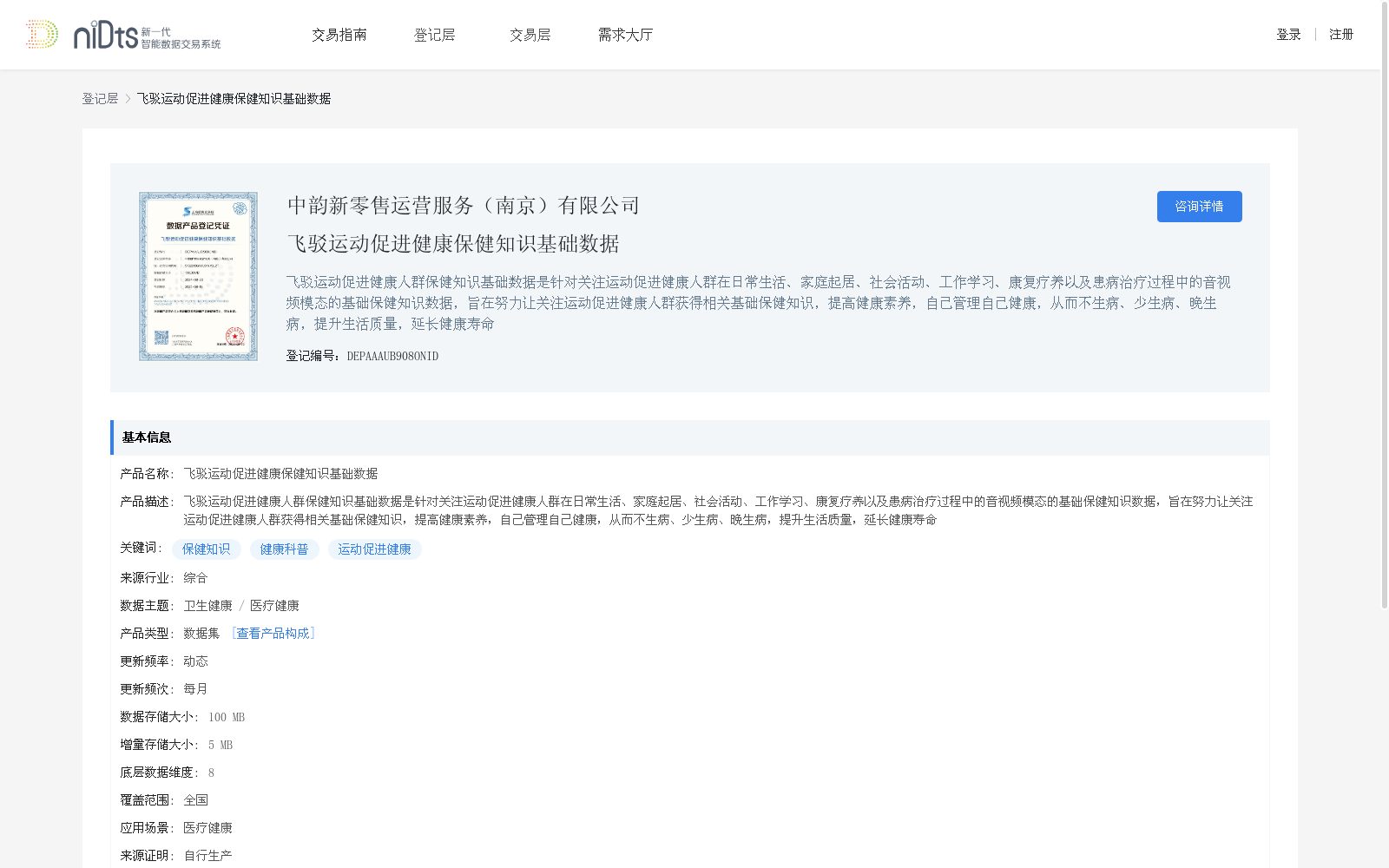
Task: Click the 综合 source industry value
Action: [x=195, y=578]
